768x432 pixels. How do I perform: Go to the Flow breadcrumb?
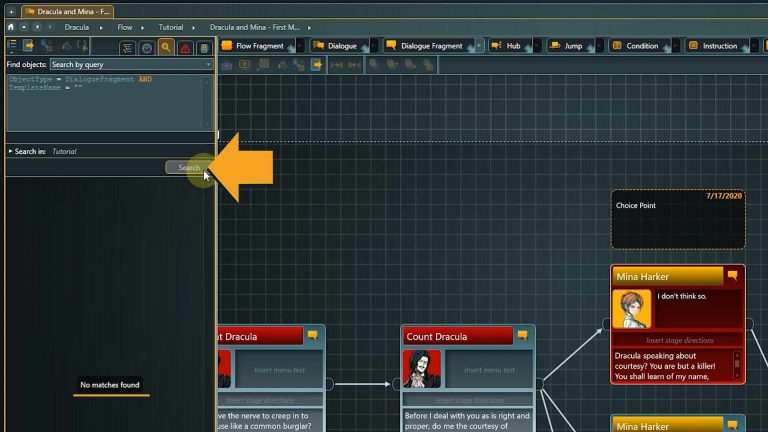[125, 27]
